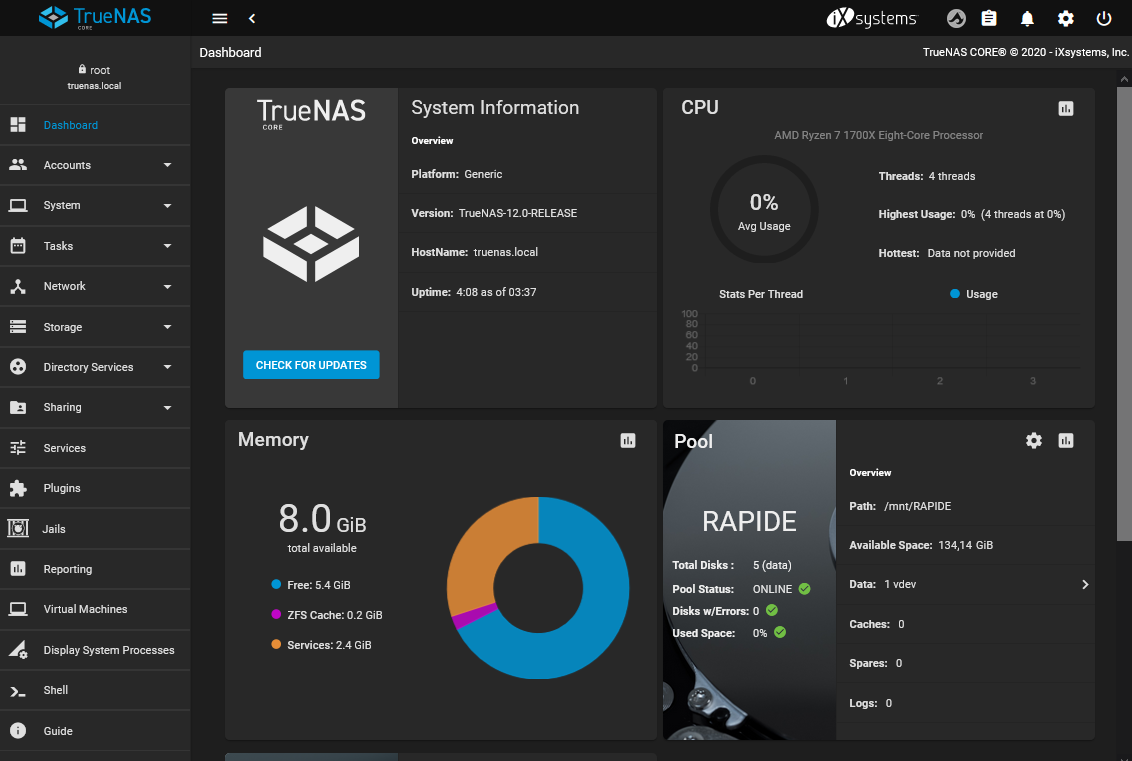Click CHECK FOR UPDATES button
The height and width of the screenshot is (761, 1132).
pyautogui.click(x=311, y=365)
